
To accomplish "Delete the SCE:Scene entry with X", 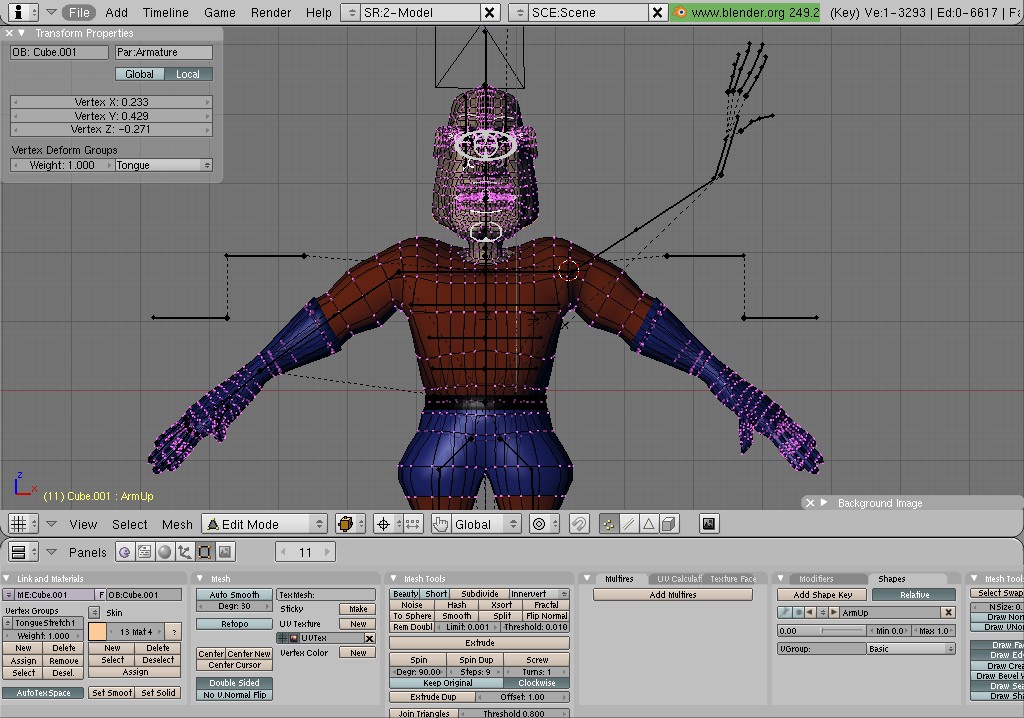I will coord(657,12).
